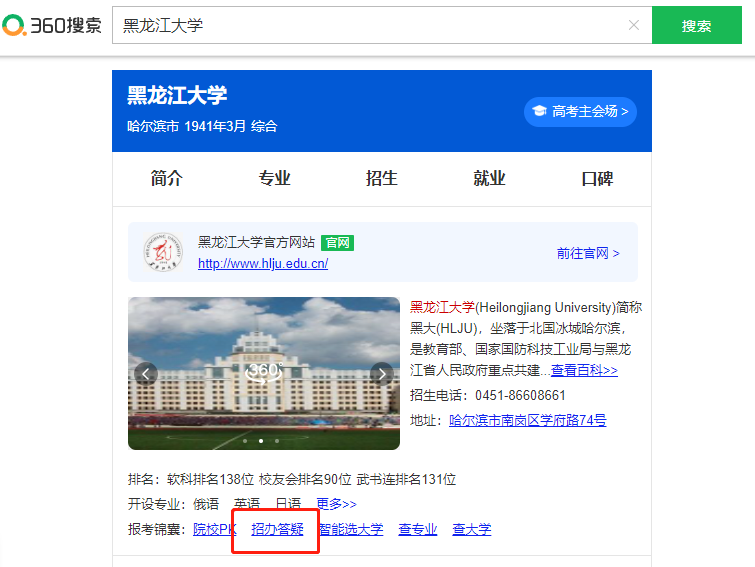Click the green 官网 badge
The image size is (755, 567).
pyautogui.click(x=338, y=243)
